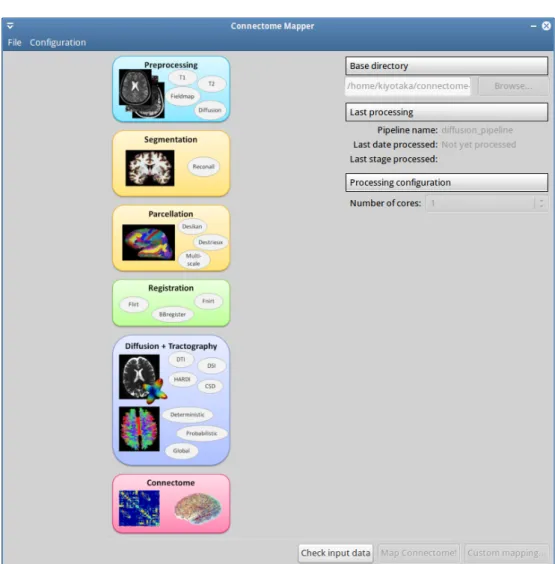The height and width of the screenshot is (564, 555).
Task: Open the File menu
Action: [x=14, y=42]
